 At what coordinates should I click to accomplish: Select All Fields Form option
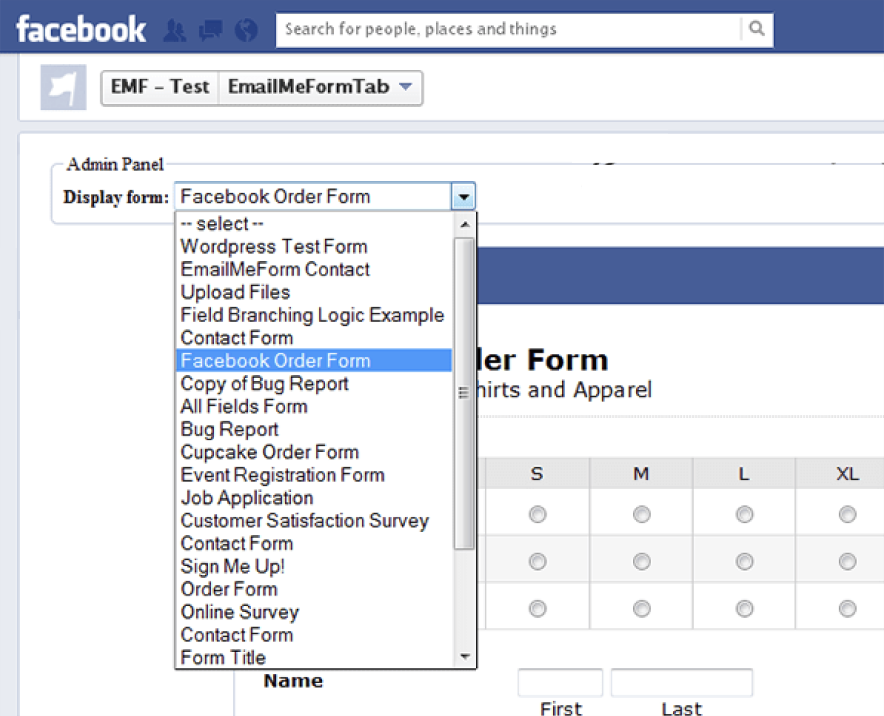[x=314, y=406]
